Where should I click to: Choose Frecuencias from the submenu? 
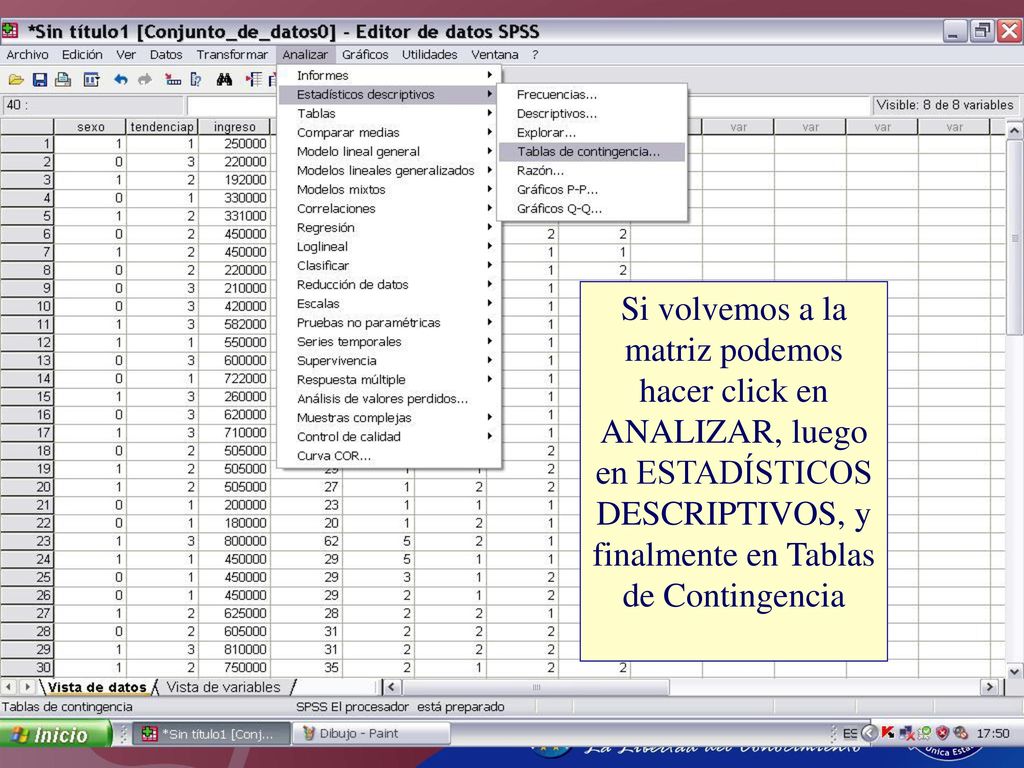coord(592,95)
